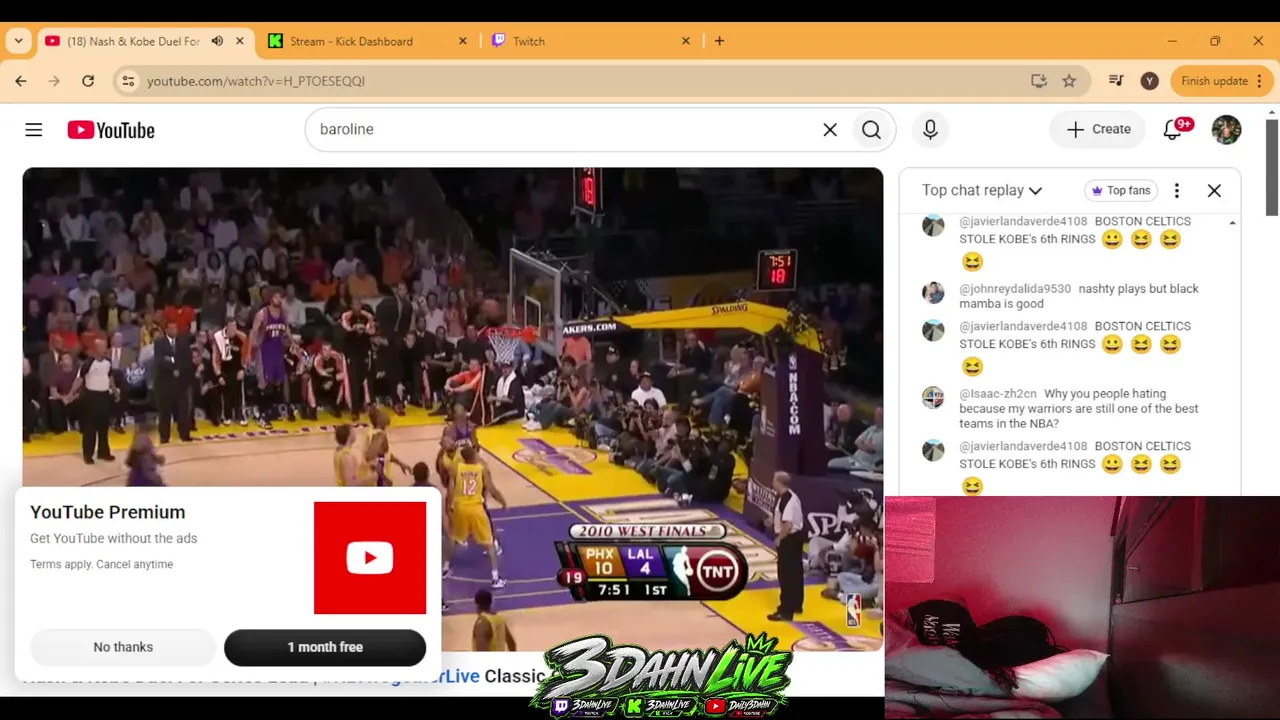
Task: Switch to the Twitch tab
Action: 529,41
